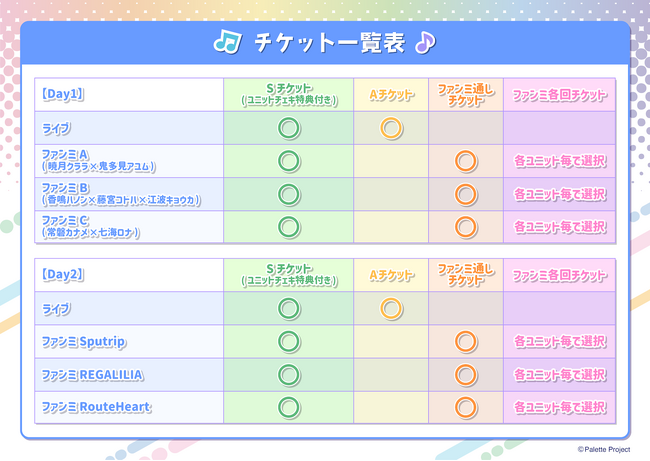Image resolution: width=650 pixels, height=461 pixels.
Task: Click the Day1 ファンミ各回チケット header
Action: tap(560, 95)
